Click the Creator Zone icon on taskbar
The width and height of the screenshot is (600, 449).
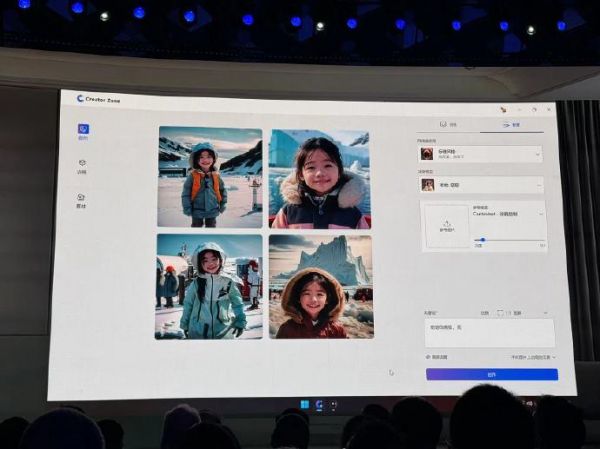[x=319, y=405]
